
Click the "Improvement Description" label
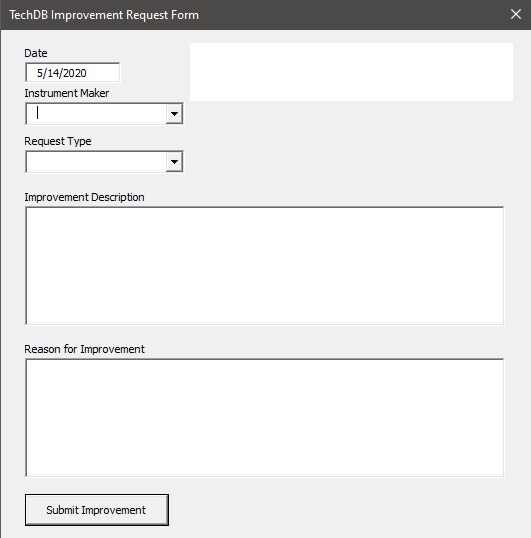[x=84, y=197]
